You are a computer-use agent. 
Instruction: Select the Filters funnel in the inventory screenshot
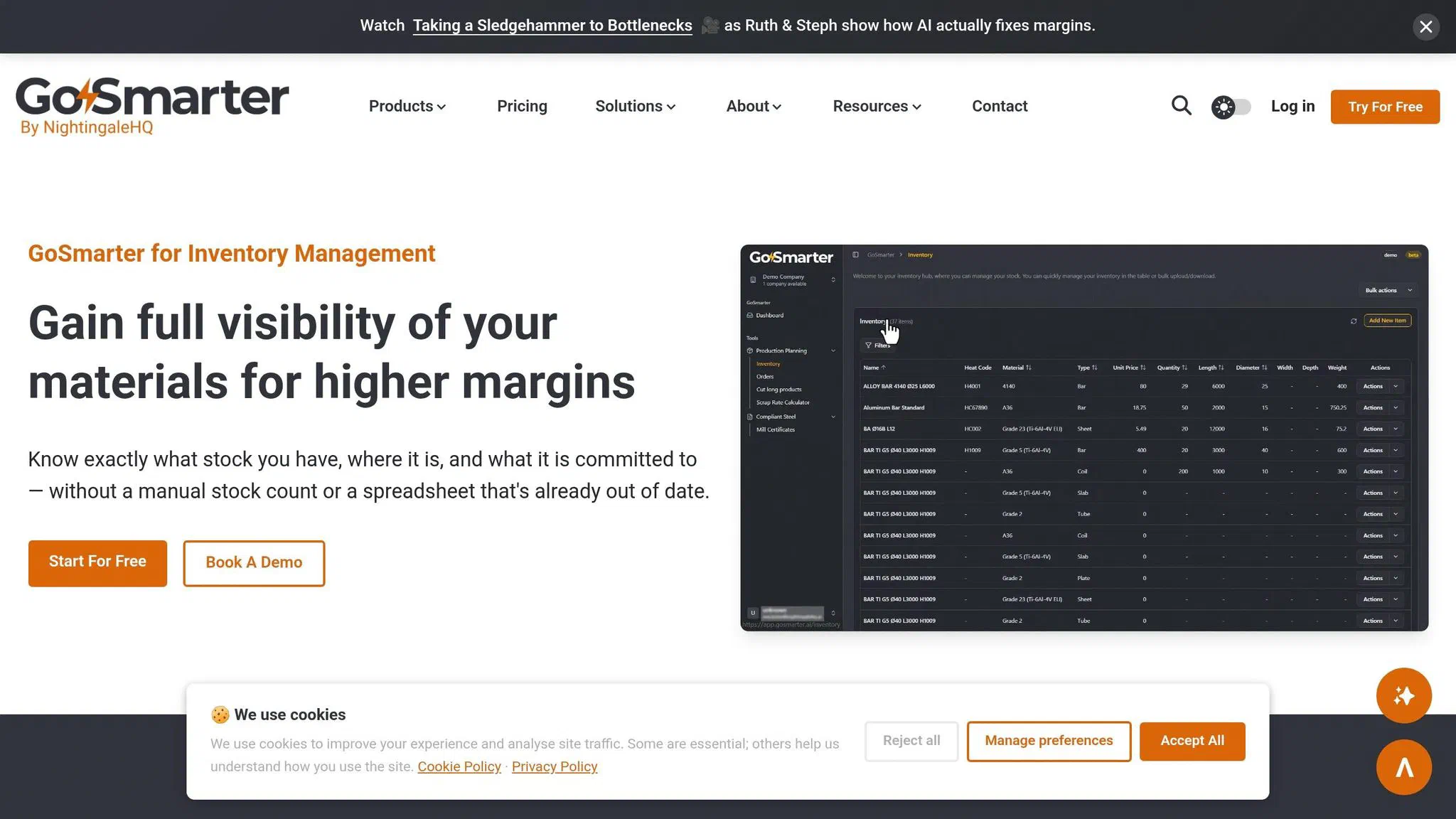coord(869,346)
